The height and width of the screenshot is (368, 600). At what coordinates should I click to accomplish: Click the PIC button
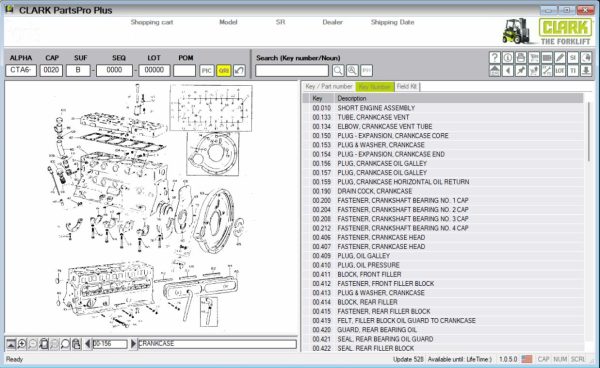click(206, 70)
